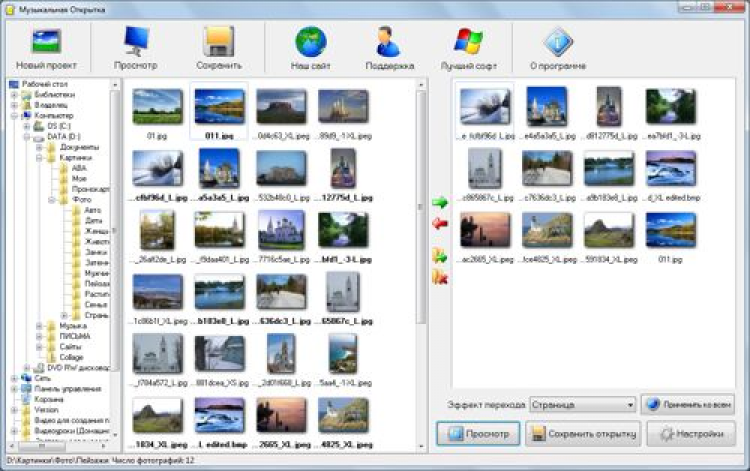The height and width of the screenshot is (471, 750).
Task: Click the DVD RW дисковод drive icon
Action: pos(39,368)
